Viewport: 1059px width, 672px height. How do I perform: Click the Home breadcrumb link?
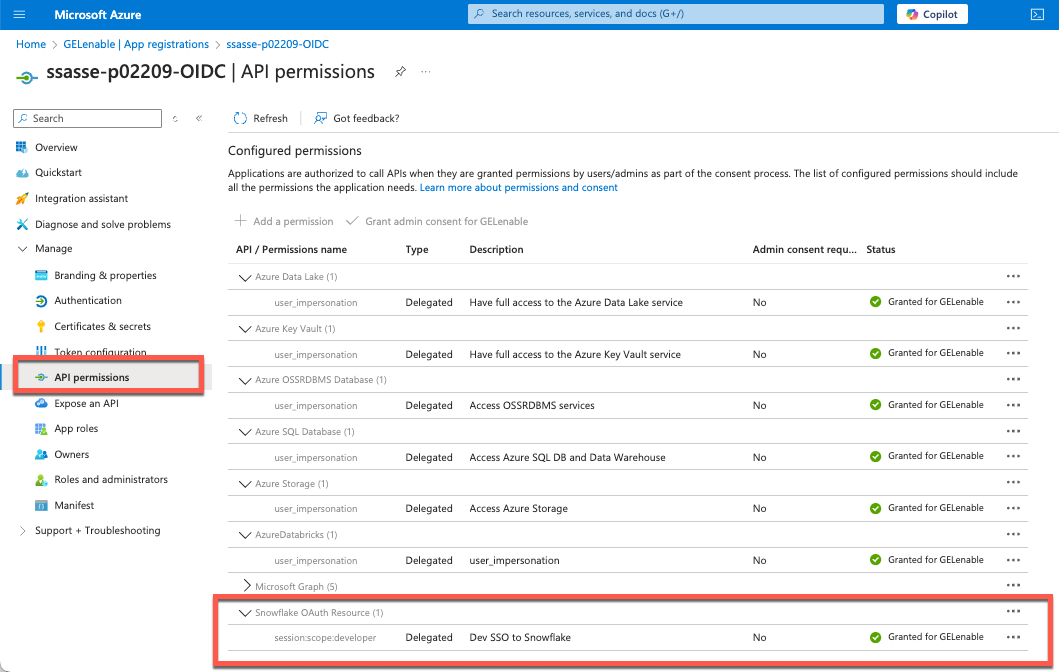31,44
